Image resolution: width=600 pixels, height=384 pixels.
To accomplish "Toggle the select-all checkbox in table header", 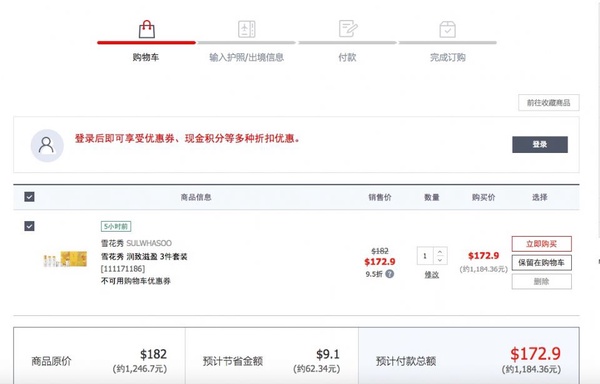I will [29, 197].
